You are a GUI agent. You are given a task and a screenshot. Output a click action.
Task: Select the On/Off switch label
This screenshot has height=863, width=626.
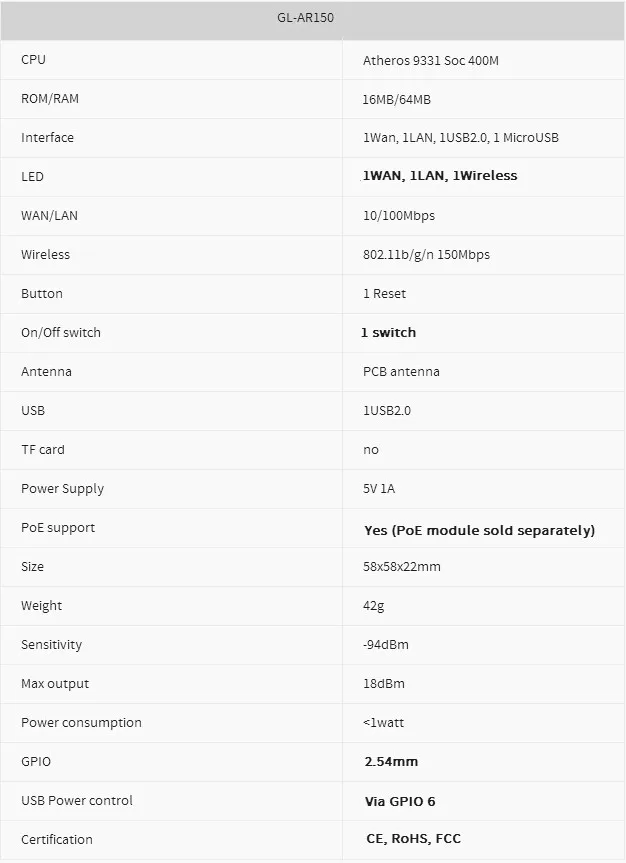(61, 332)
